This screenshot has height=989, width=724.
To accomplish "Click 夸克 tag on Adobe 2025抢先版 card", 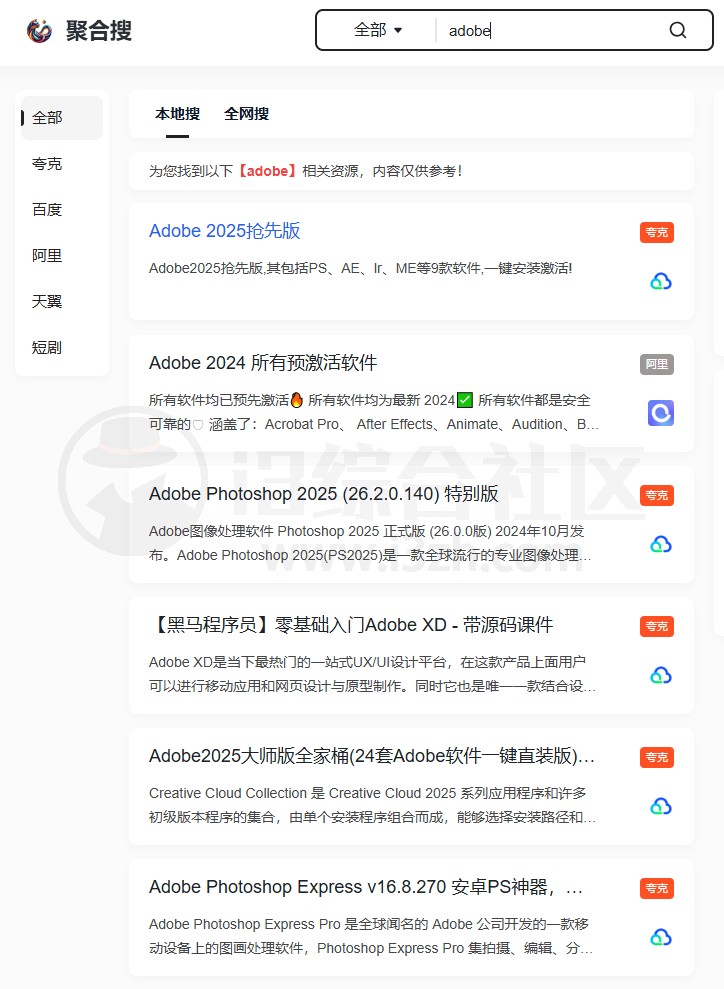I will pos(657,233).
